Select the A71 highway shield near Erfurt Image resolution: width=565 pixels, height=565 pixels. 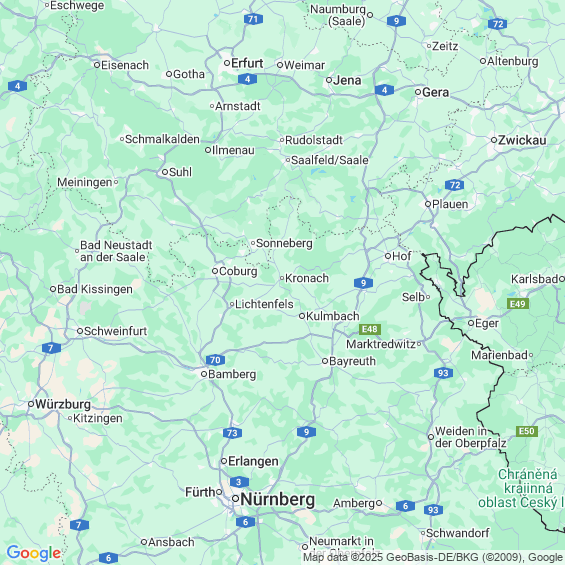[x=253, y=19]
